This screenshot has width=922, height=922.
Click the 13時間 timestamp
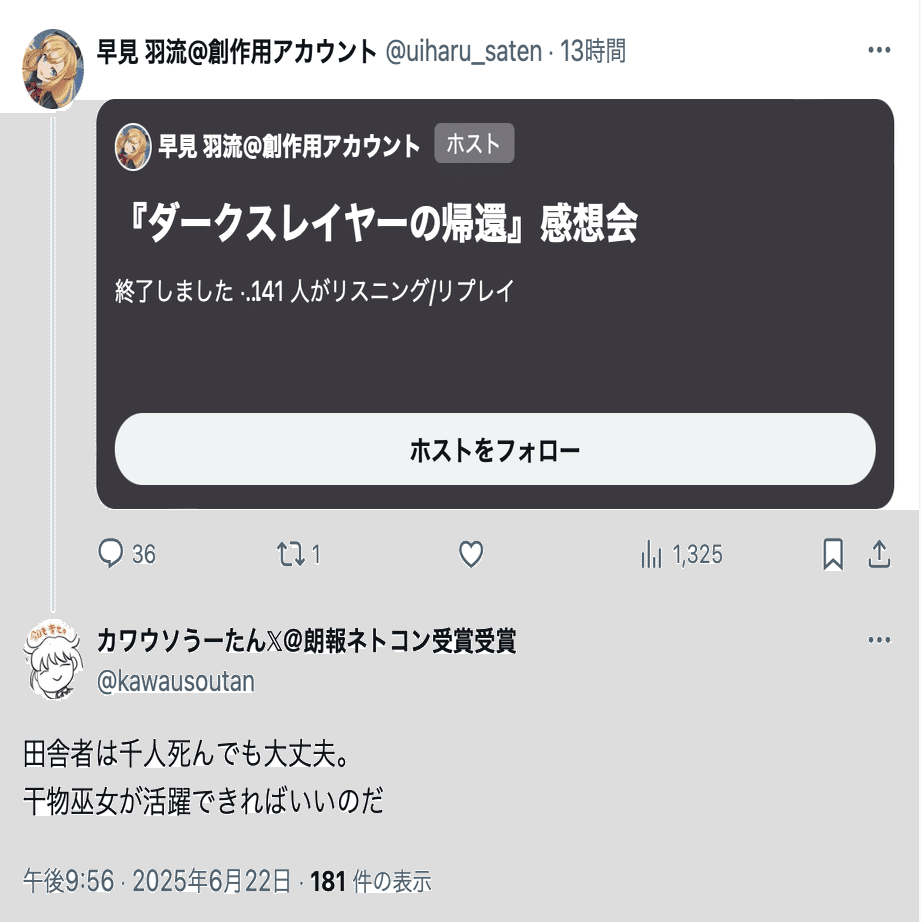click(593, 51)
